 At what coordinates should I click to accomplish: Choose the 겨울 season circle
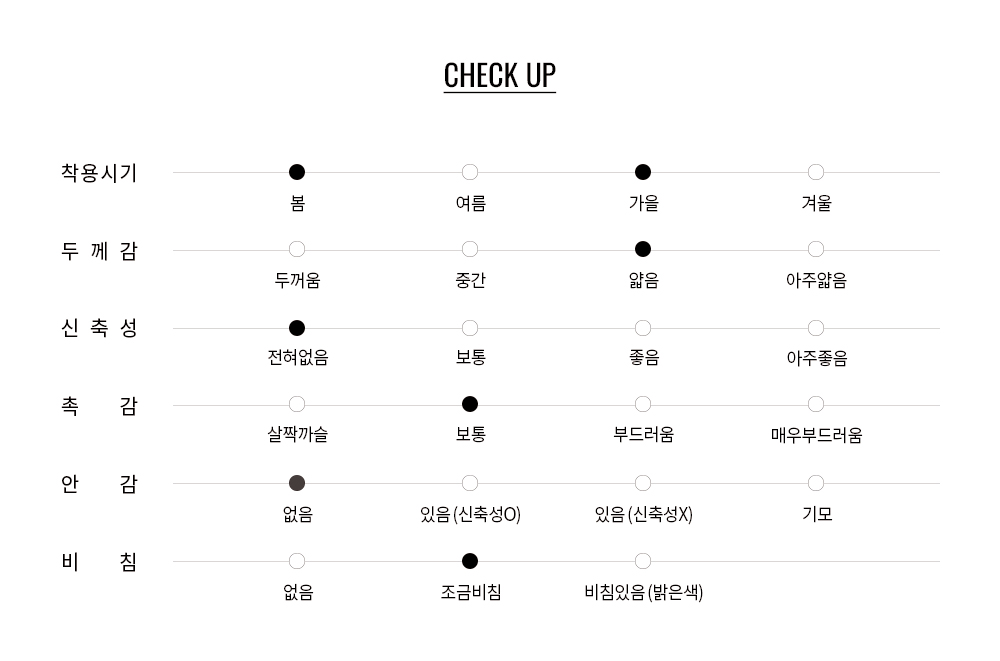[x=816, y=172]
